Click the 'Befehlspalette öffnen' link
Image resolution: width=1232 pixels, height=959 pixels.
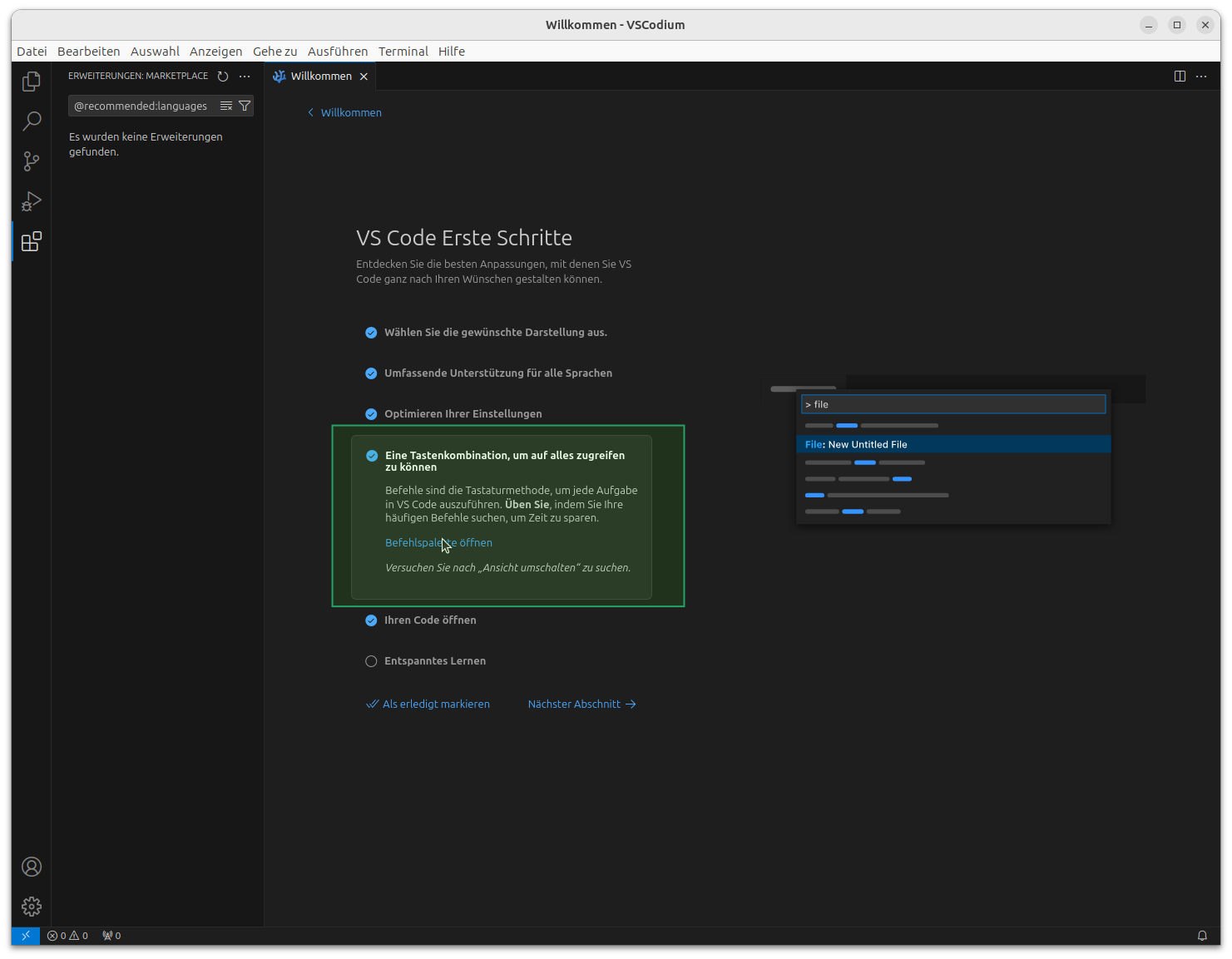pos(438,543)
